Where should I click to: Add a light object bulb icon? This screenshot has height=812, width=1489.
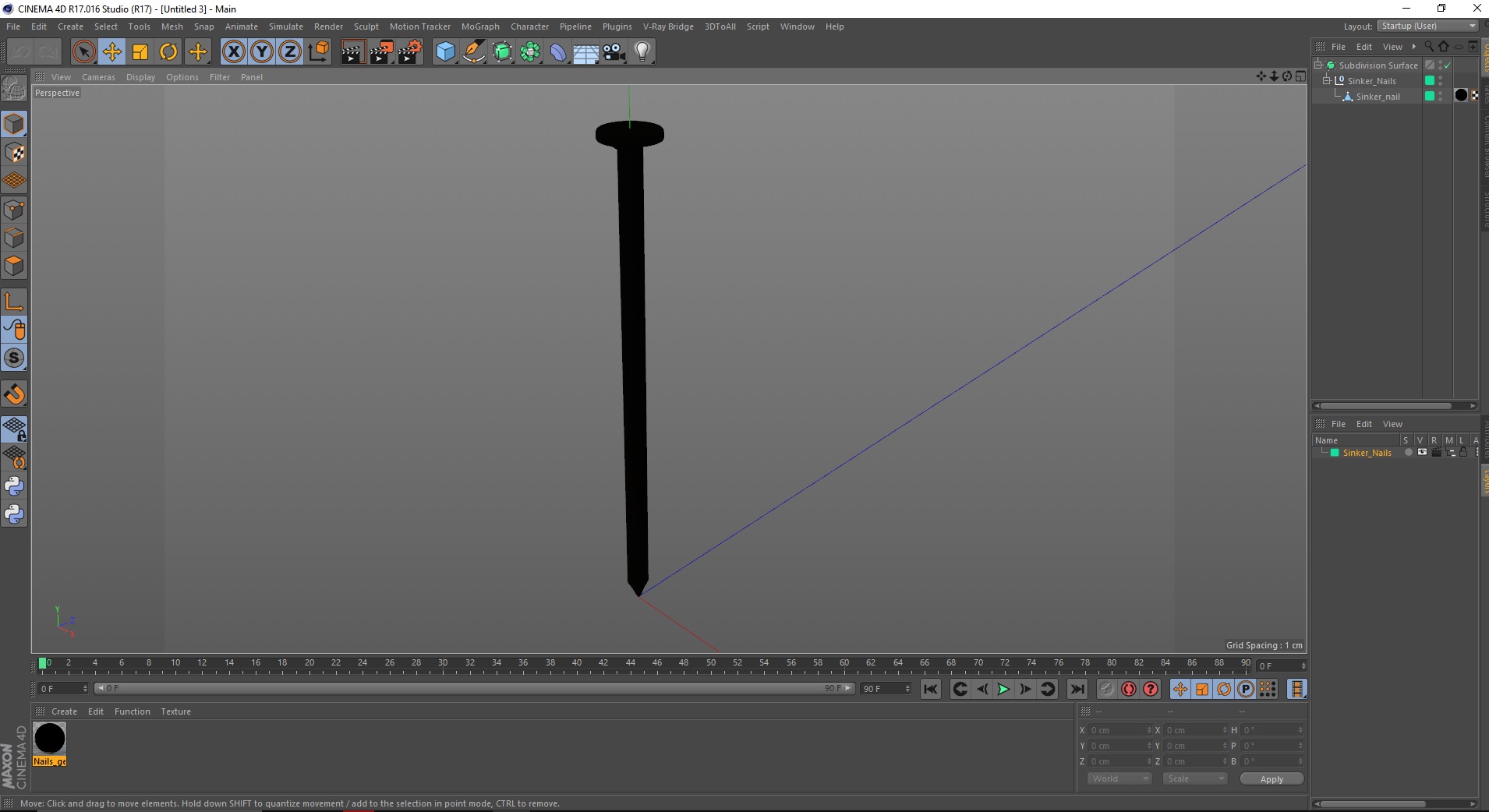click(x=642, y=52)
